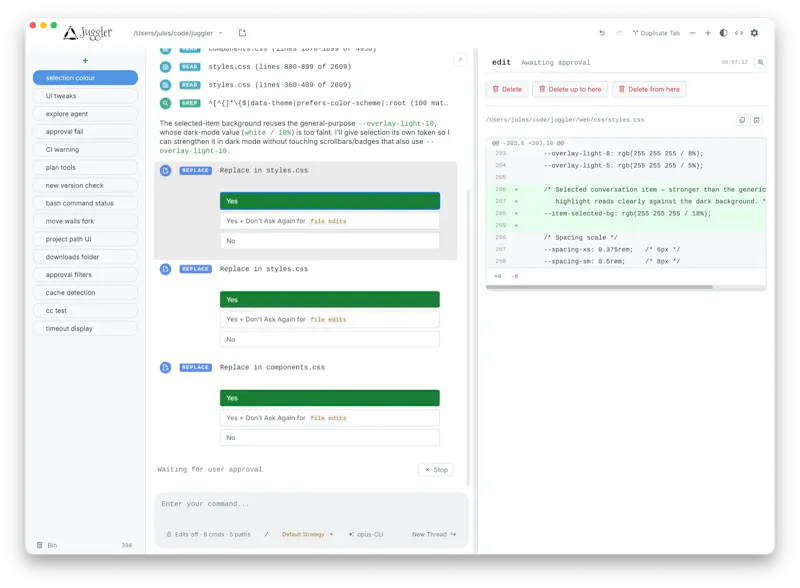Open the 'cache detection' conversation
800x588 pixels.
click(x=85, y=292)
